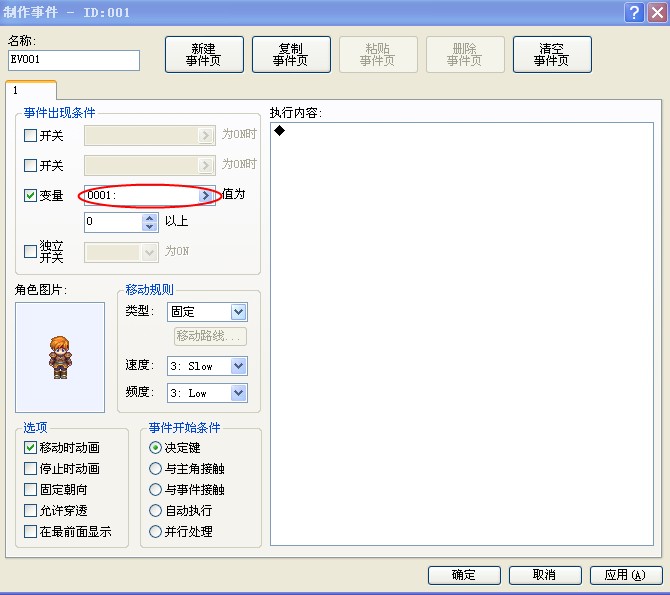670x595 pixels.
Task: Click 确定 to confirm the event
Action: click(x=464, y=575)
